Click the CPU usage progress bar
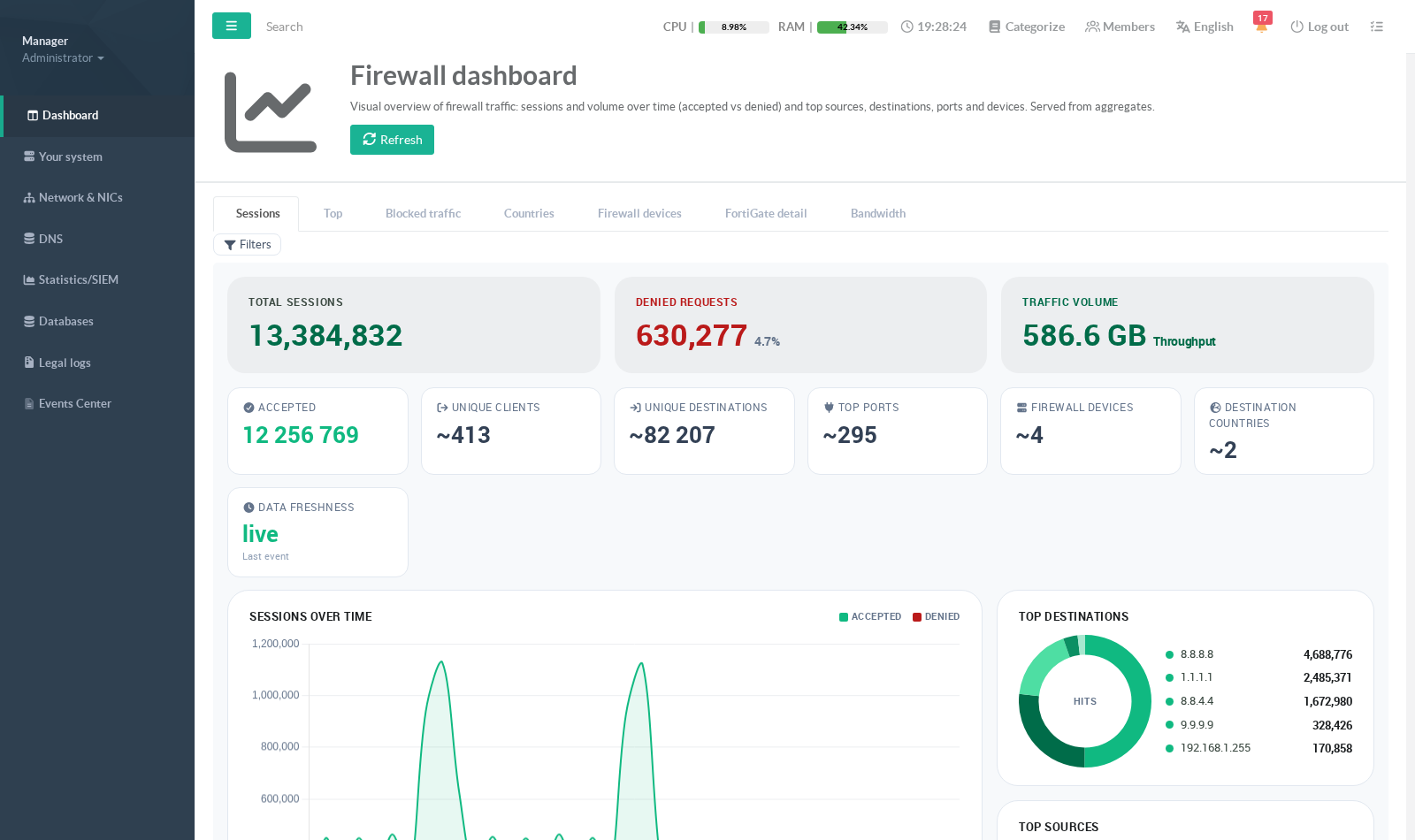The width and height of the screenshot is (1415, 840). (734, 27)
